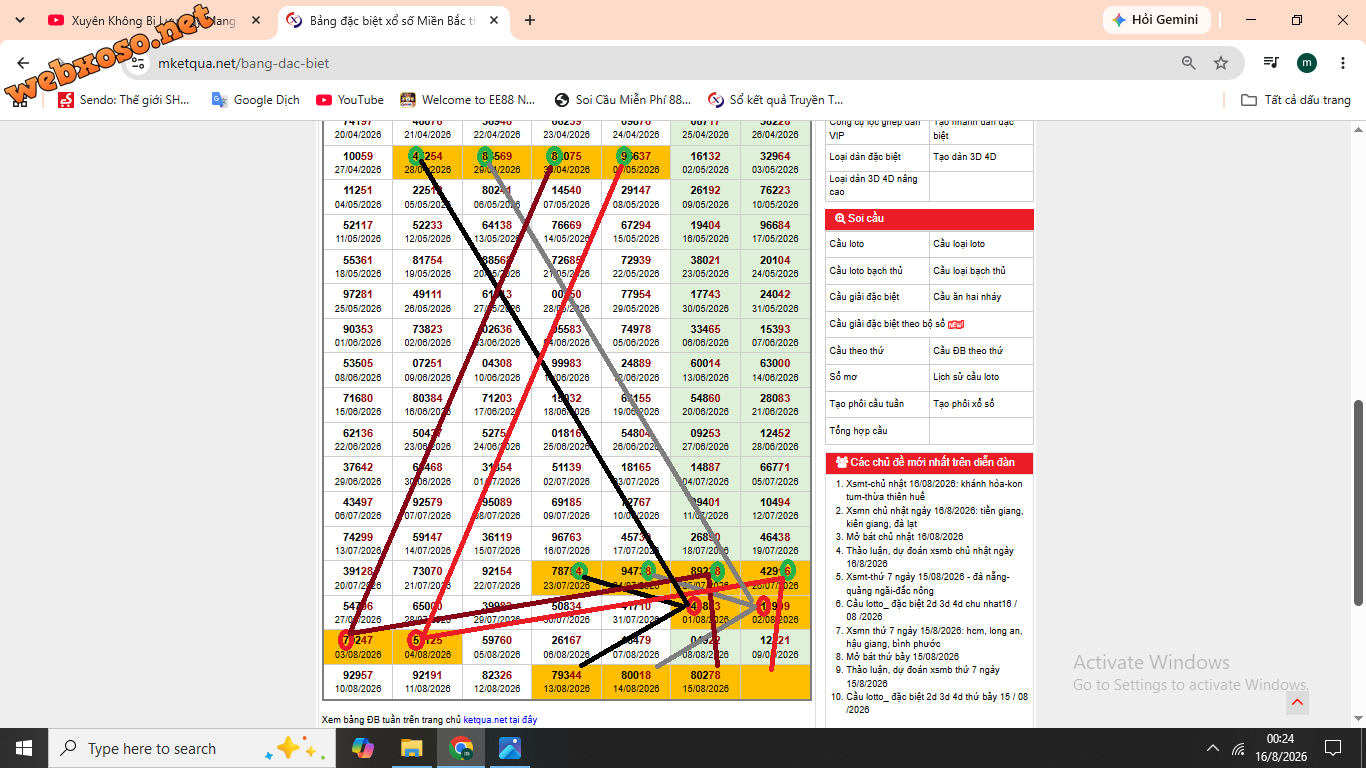
Task: Launch Copilot from the taskbar
Action: click(362, 748)
